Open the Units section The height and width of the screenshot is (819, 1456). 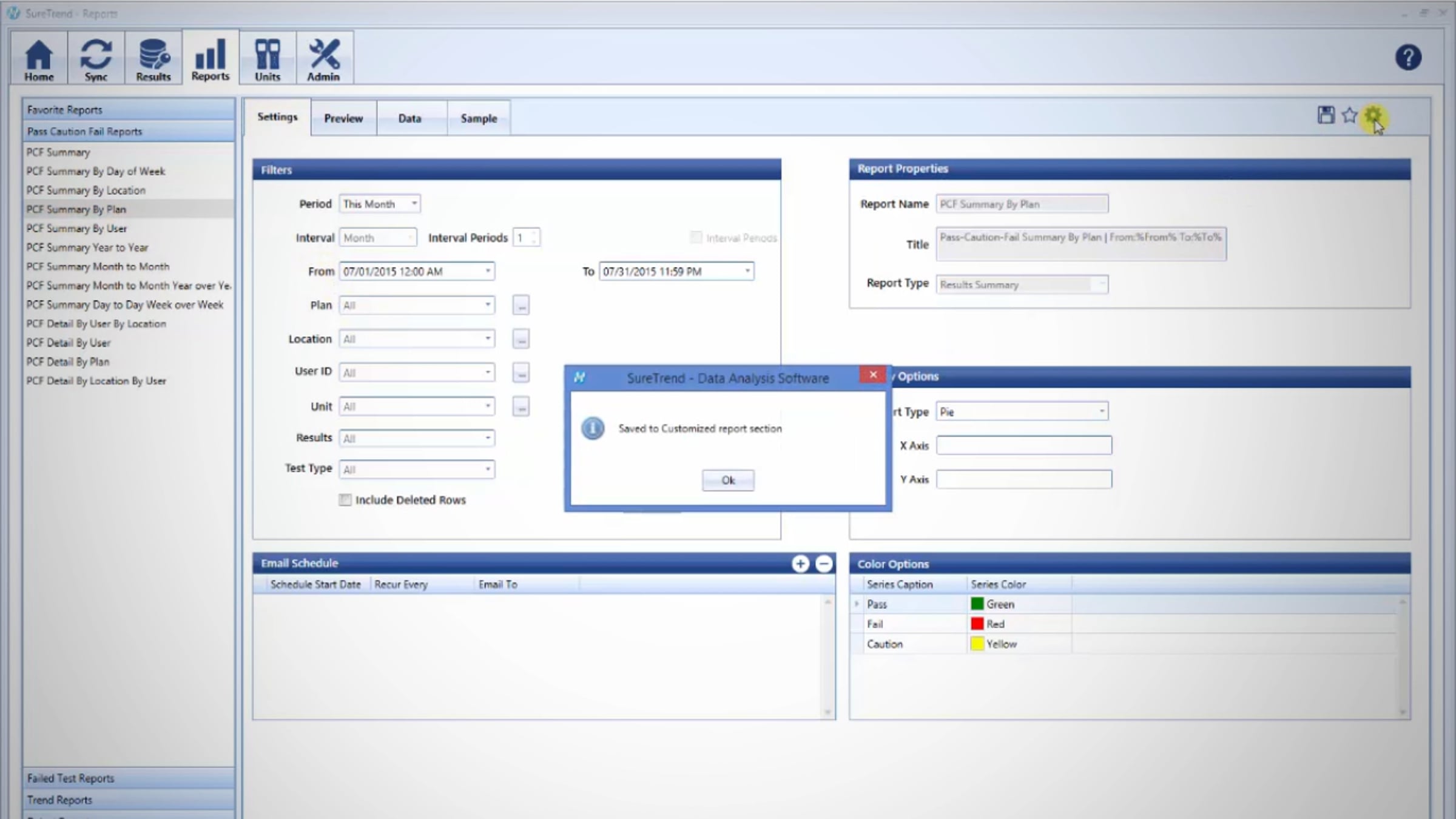pos(268,58)
